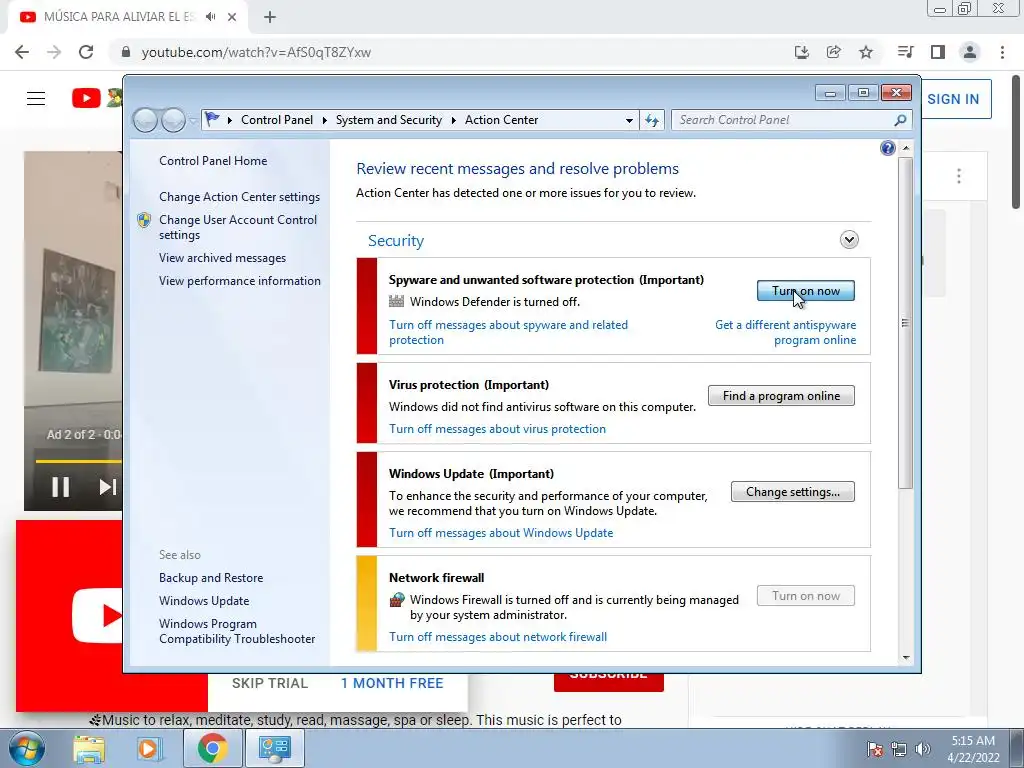Open Windows Update Change settings button
The width and height of the screenshot is (1024, 768).
(x=793, y=492)
